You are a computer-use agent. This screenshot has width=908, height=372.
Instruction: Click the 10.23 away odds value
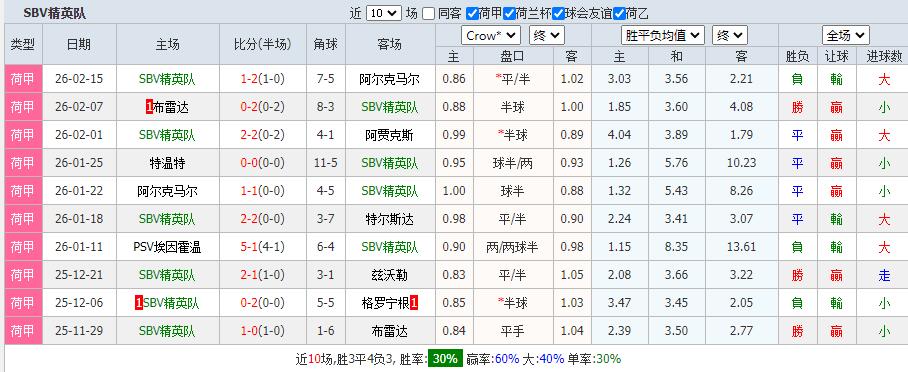pyautogui.click(x=742, y=163)
